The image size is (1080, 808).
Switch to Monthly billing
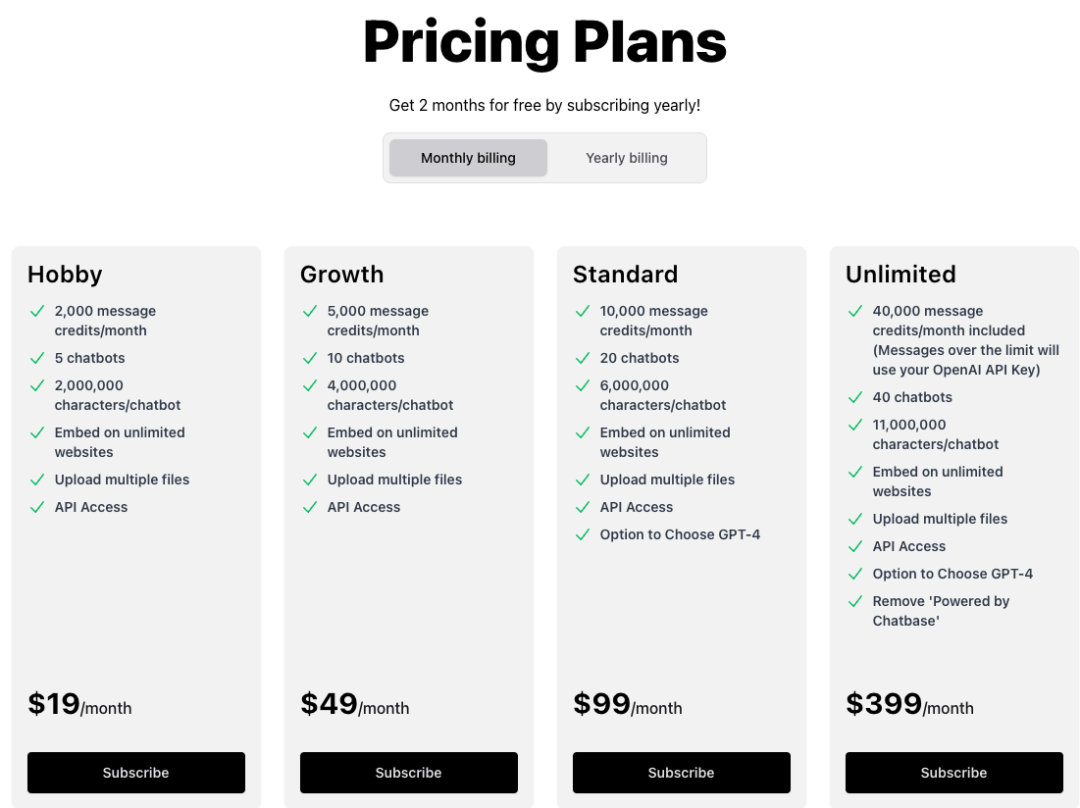[x=468, y=158]
